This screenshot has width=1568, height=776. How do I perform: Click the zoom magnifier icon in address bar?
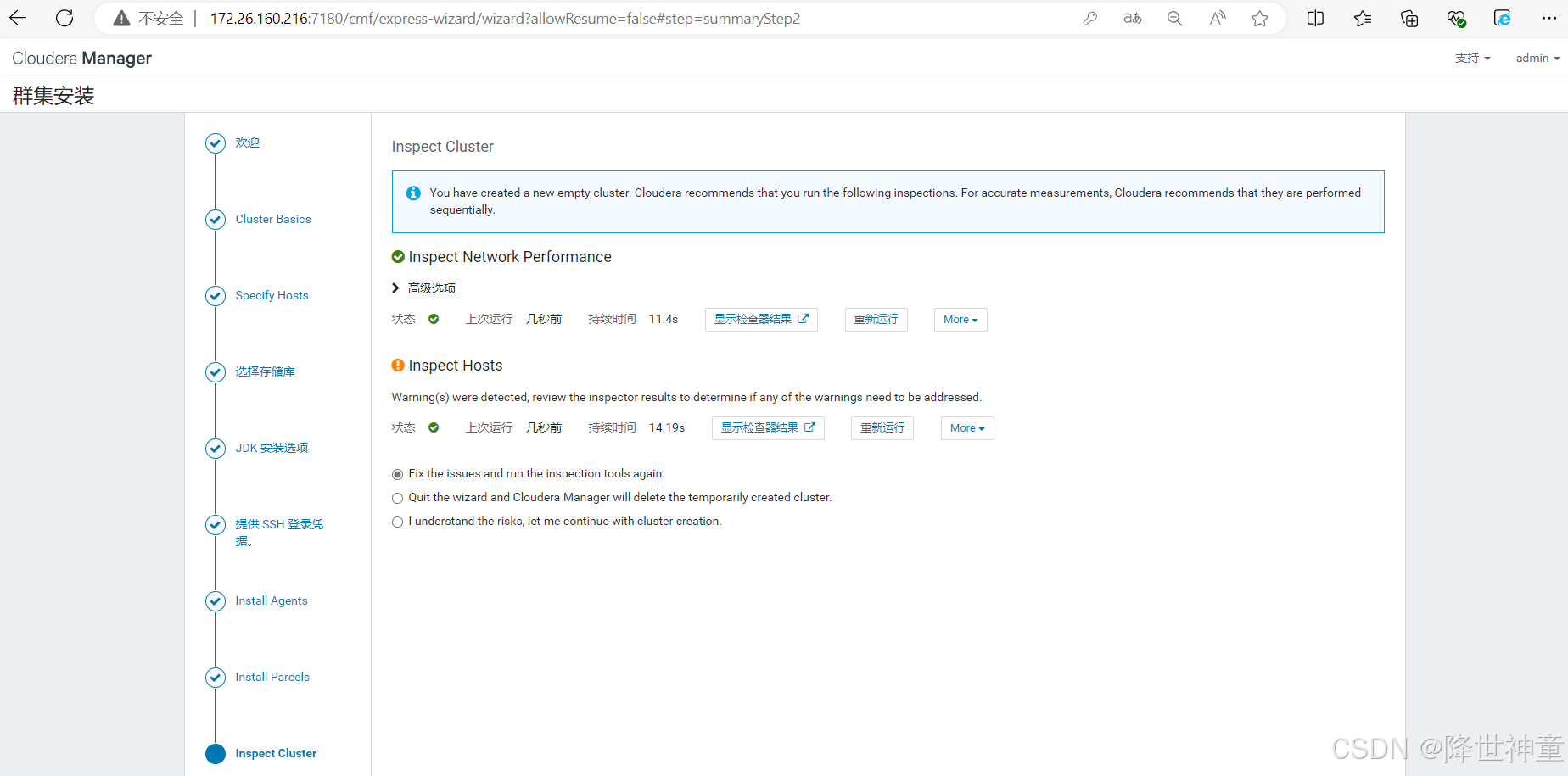click(1175, 19)
